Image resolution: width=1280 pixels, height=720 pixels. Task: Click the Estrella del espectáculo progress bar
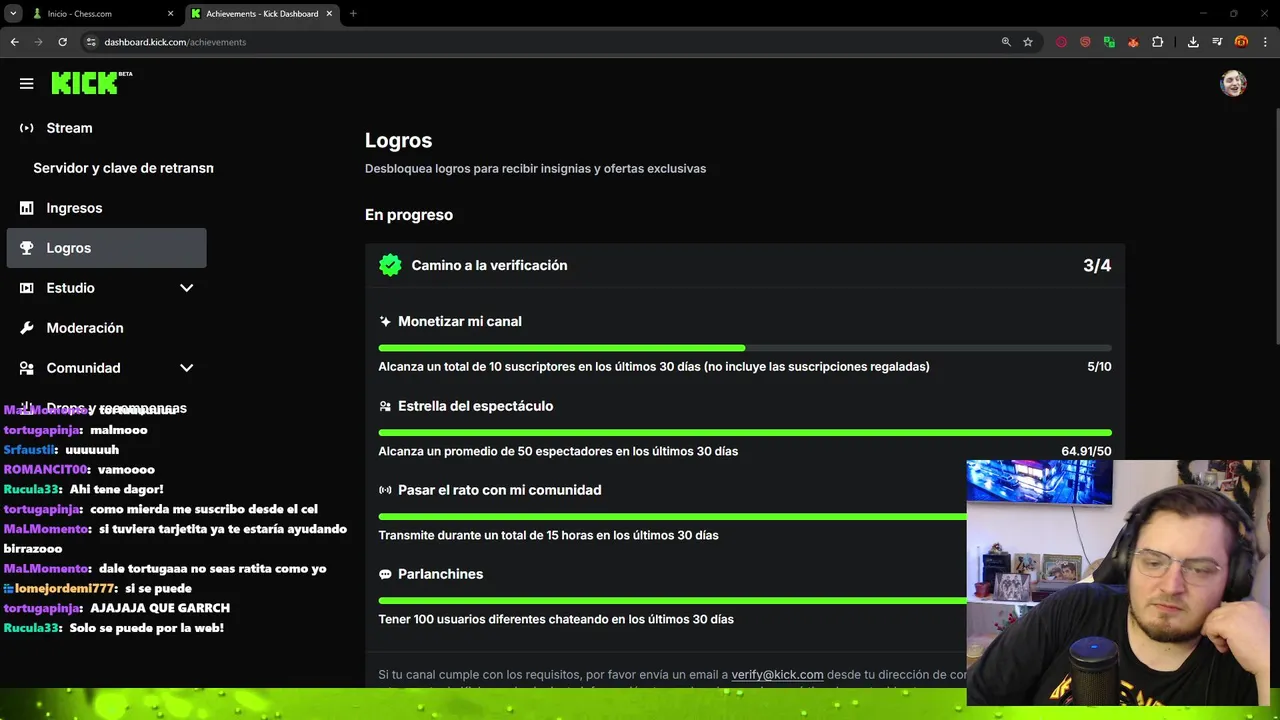(x=745, y=432)
